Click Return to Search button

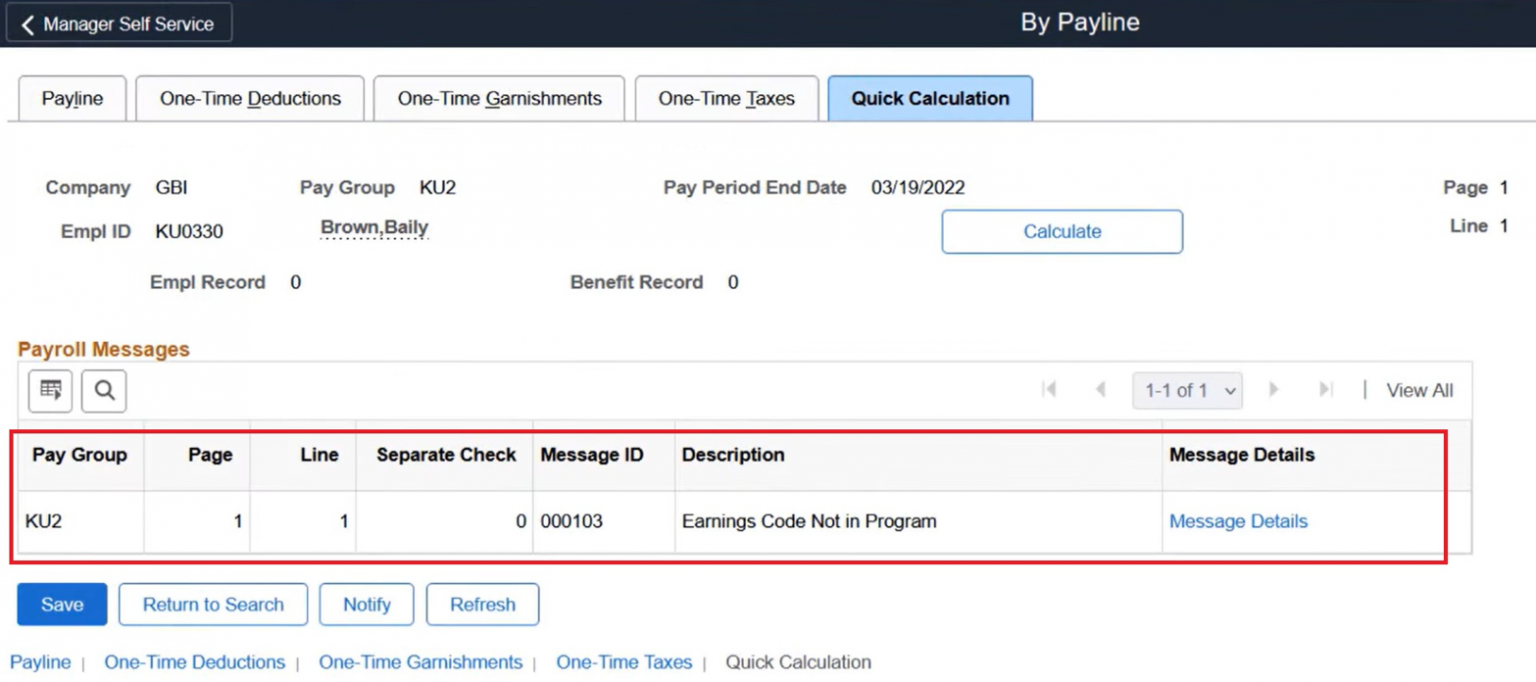tap(213, 604)
